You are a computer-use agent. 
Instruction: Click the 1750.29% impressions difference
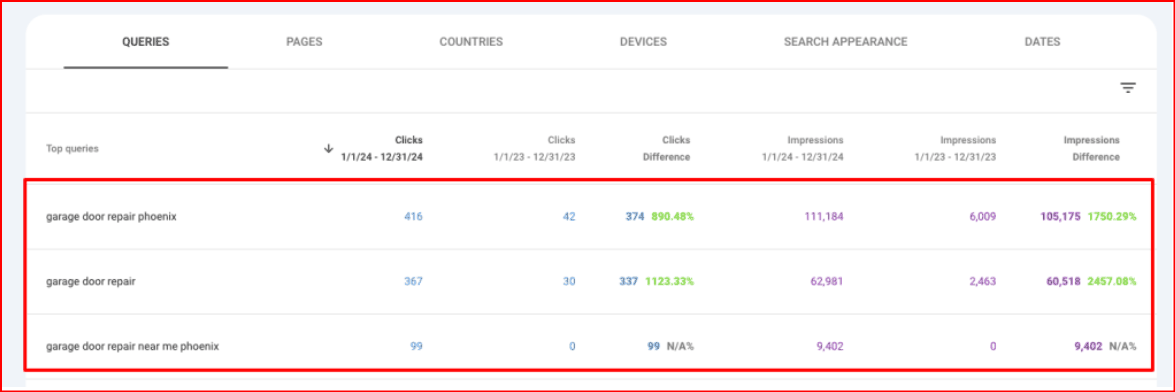point(1112,217)
